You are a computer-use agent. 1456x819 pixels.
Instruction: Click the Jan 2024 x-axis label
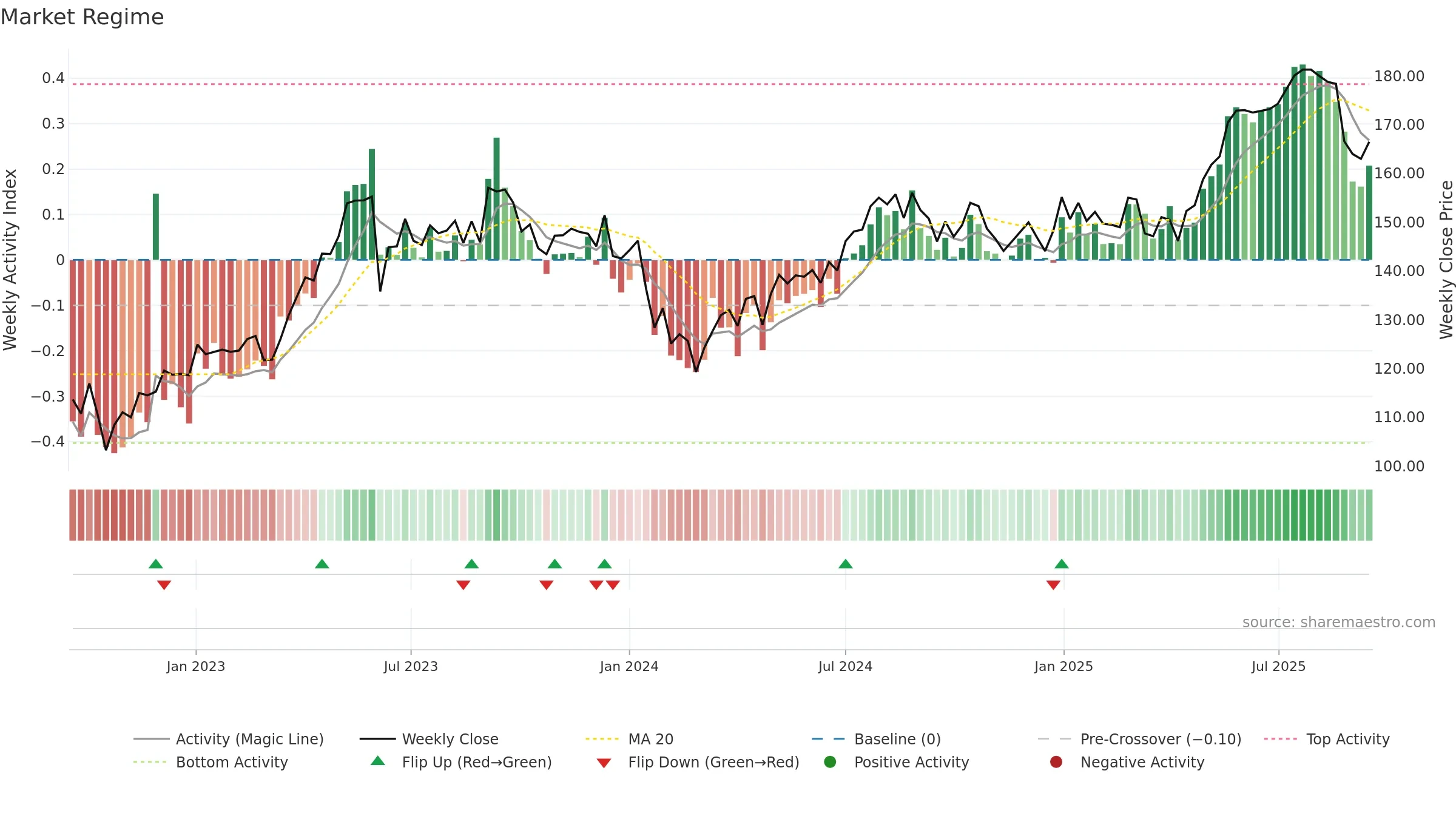click(x=629, y=667)
